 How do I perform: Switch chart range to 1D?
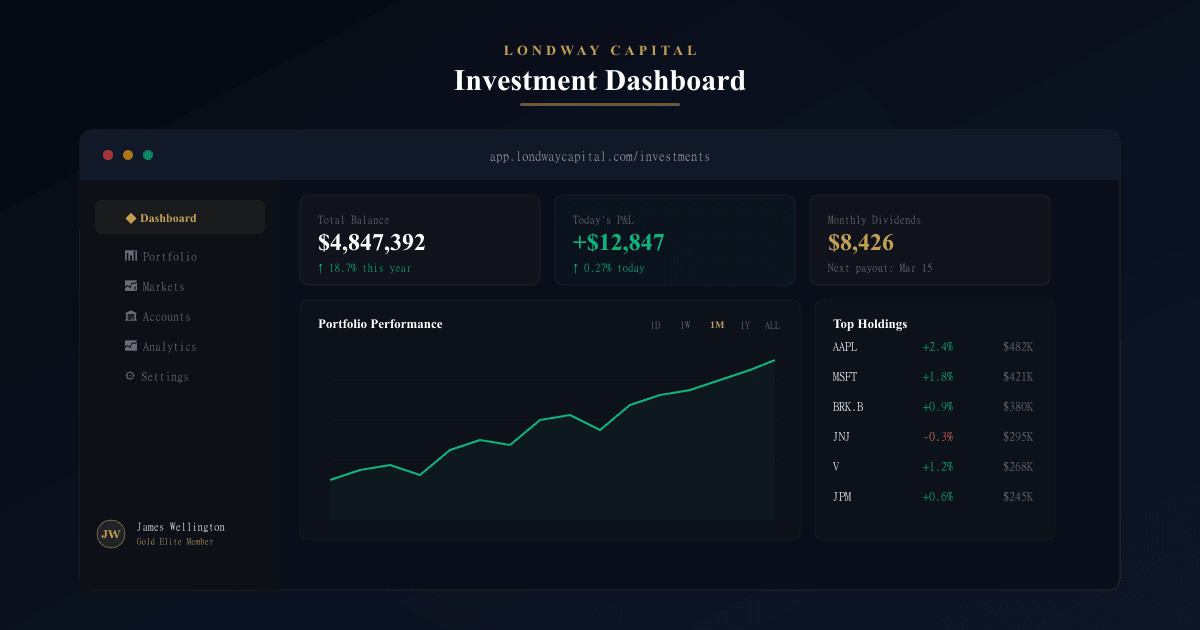[x=656, y=325]
